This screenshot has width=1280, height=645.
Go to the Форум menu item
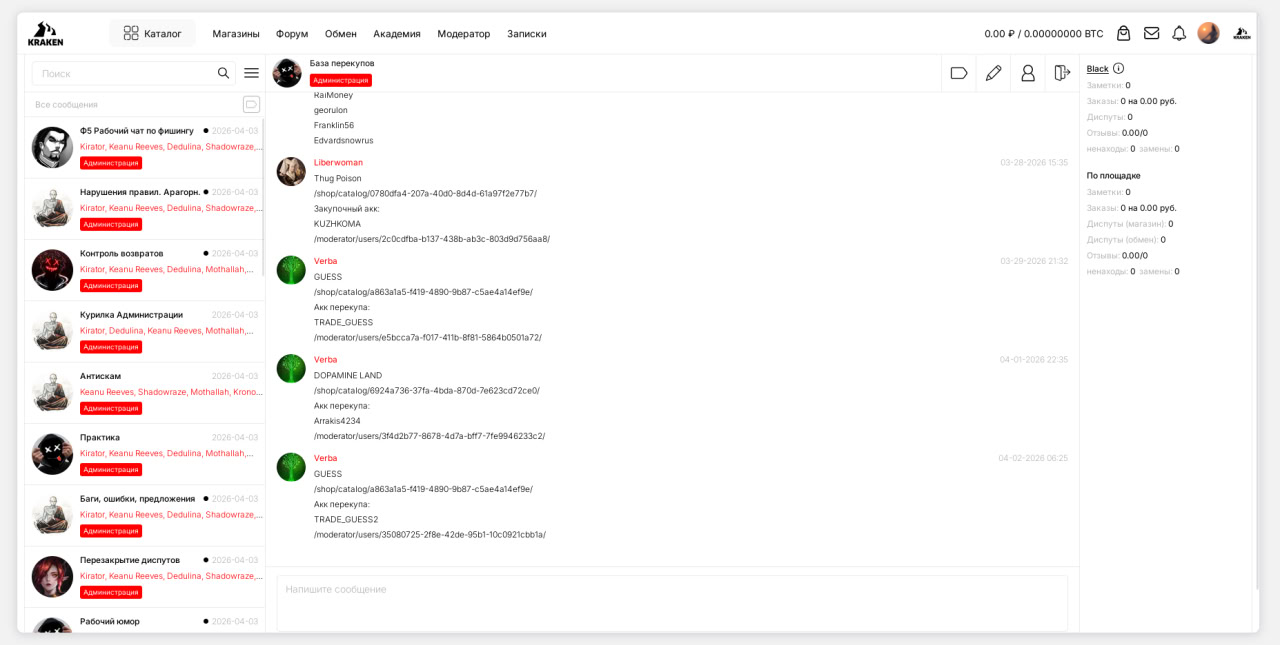pos(292,33)
